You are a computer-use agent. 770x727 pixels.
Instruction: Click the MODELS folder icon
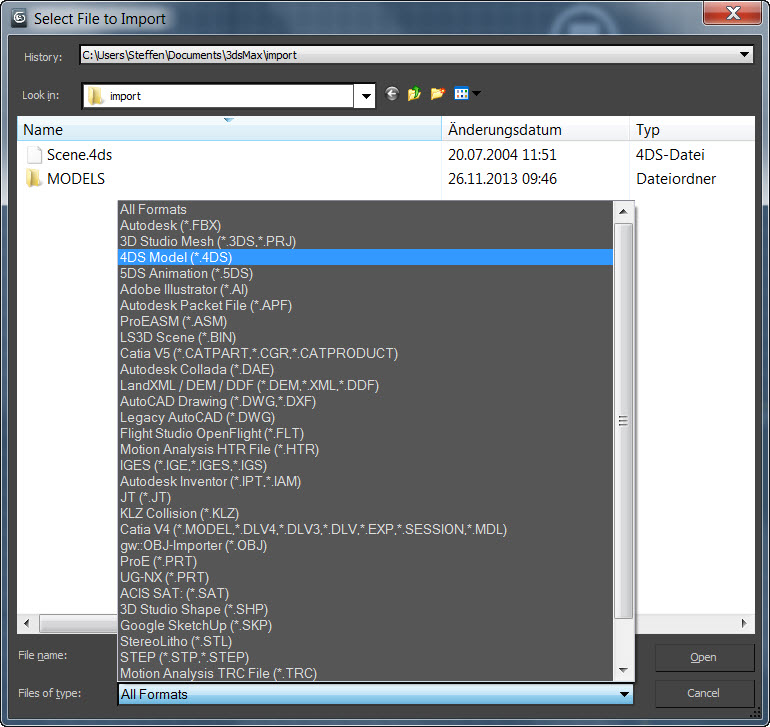[x=35, y=179]
